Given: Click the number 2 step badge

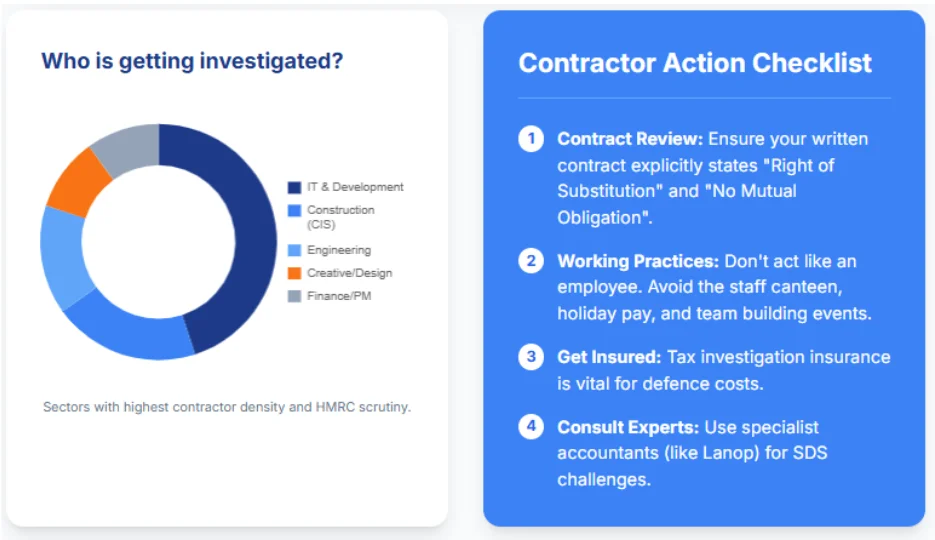Looking at the screenshot, I should pos(530,261).
